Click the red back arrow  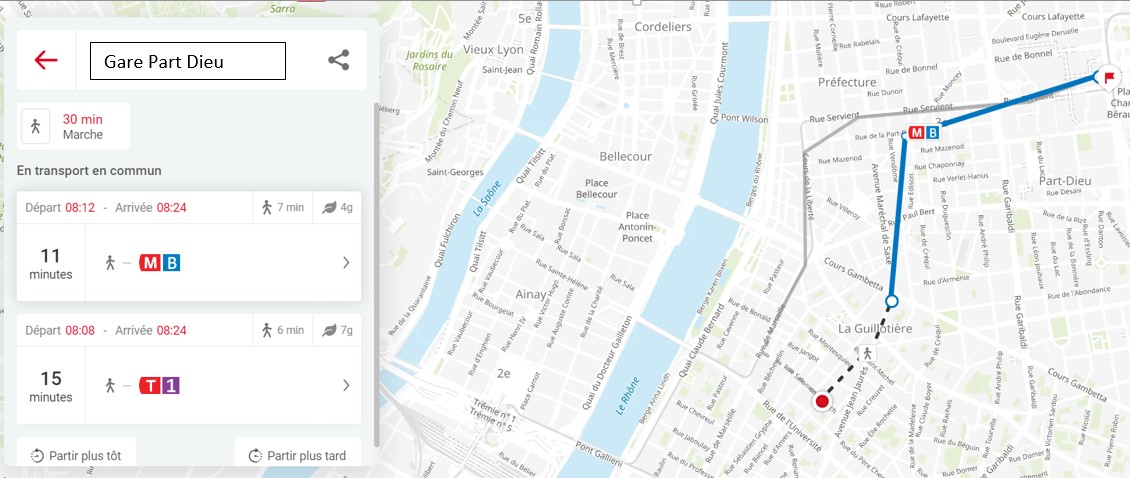pos(45,60)
